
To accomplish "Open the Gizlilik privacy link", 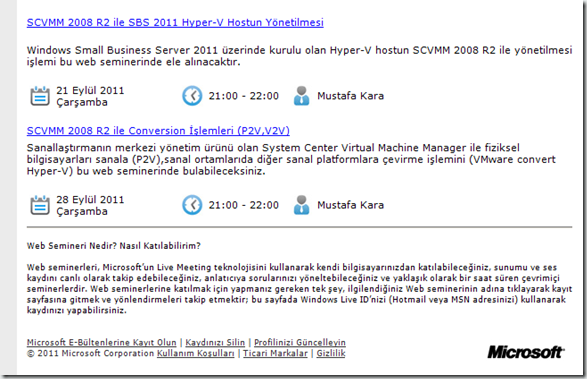I will (331, 353).
